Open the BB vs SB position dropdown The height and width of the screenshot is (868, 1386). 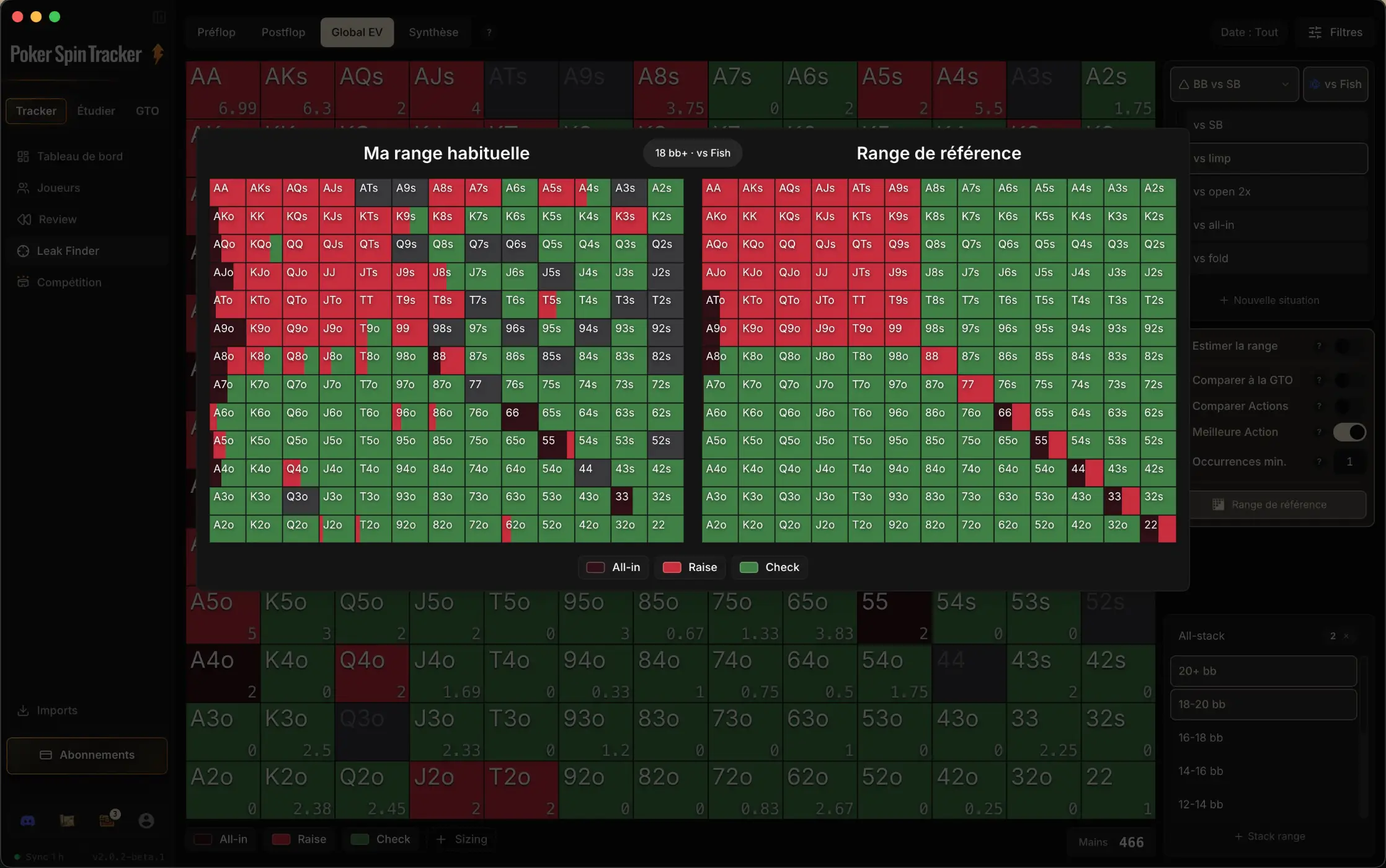pyautogui.click(x=1234, y=84)
